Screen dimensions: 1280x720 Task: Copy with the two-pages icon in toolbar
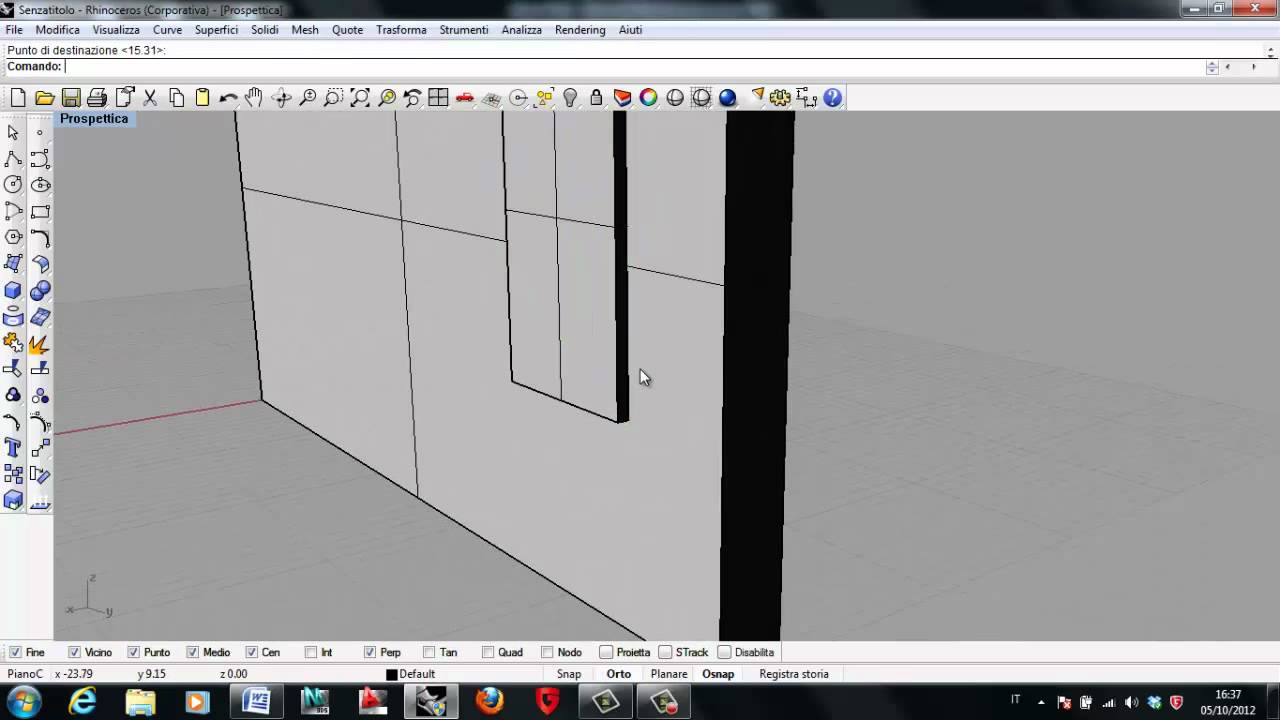tap(176, 97)
